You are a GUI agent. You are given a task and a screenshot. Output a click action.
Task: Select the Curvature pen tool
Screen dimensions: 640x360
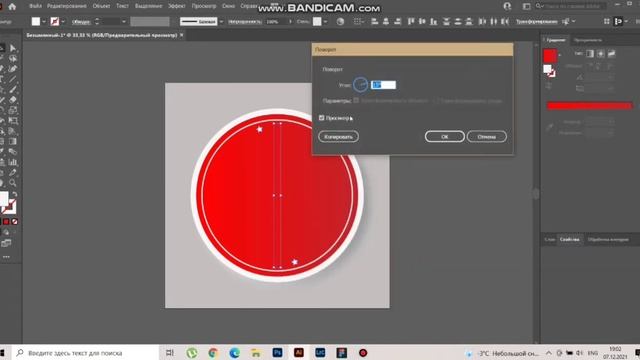point(13,69)
